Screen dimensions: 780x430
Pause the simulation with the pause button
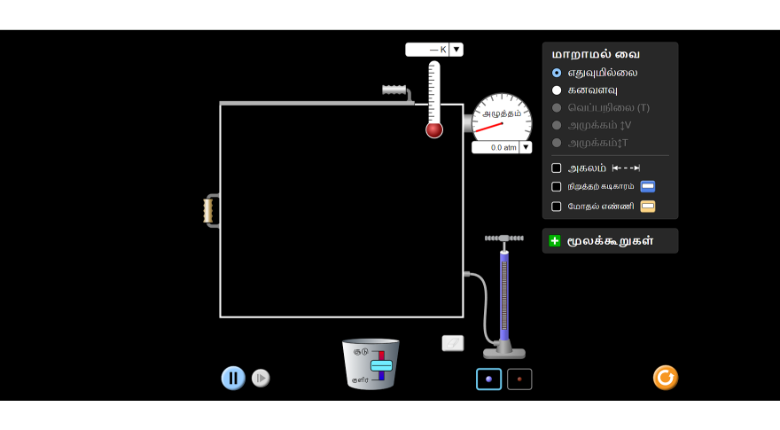pyautogui.click(x=233, y=378)
